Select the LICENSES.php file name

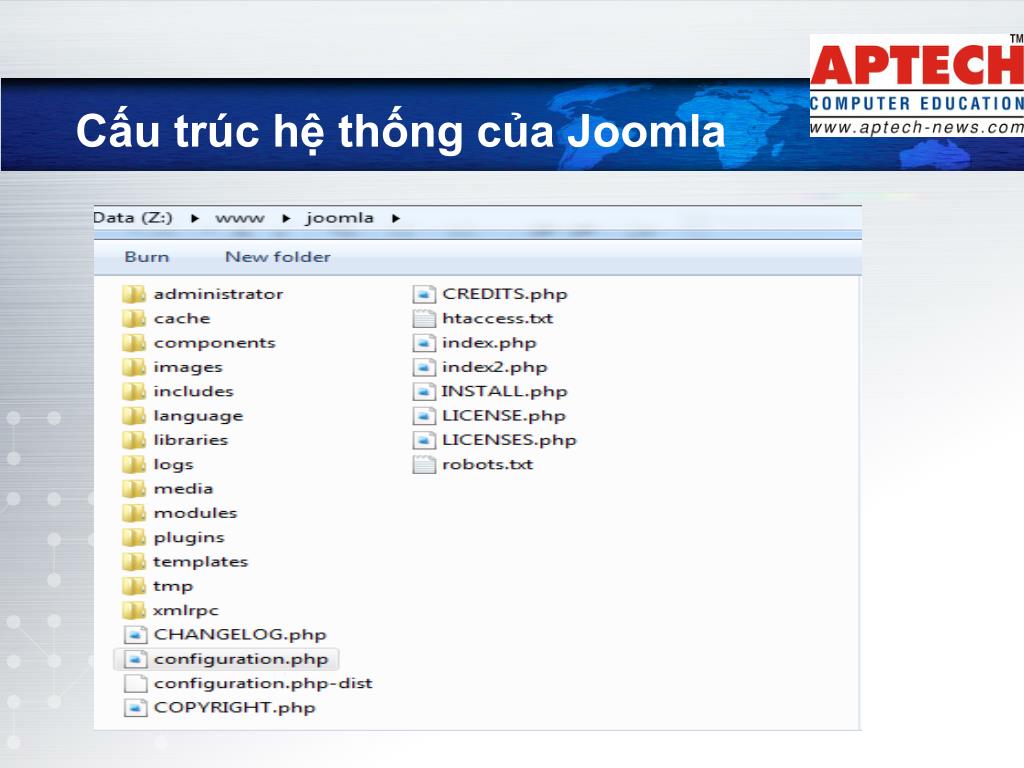tap(509, 440)
